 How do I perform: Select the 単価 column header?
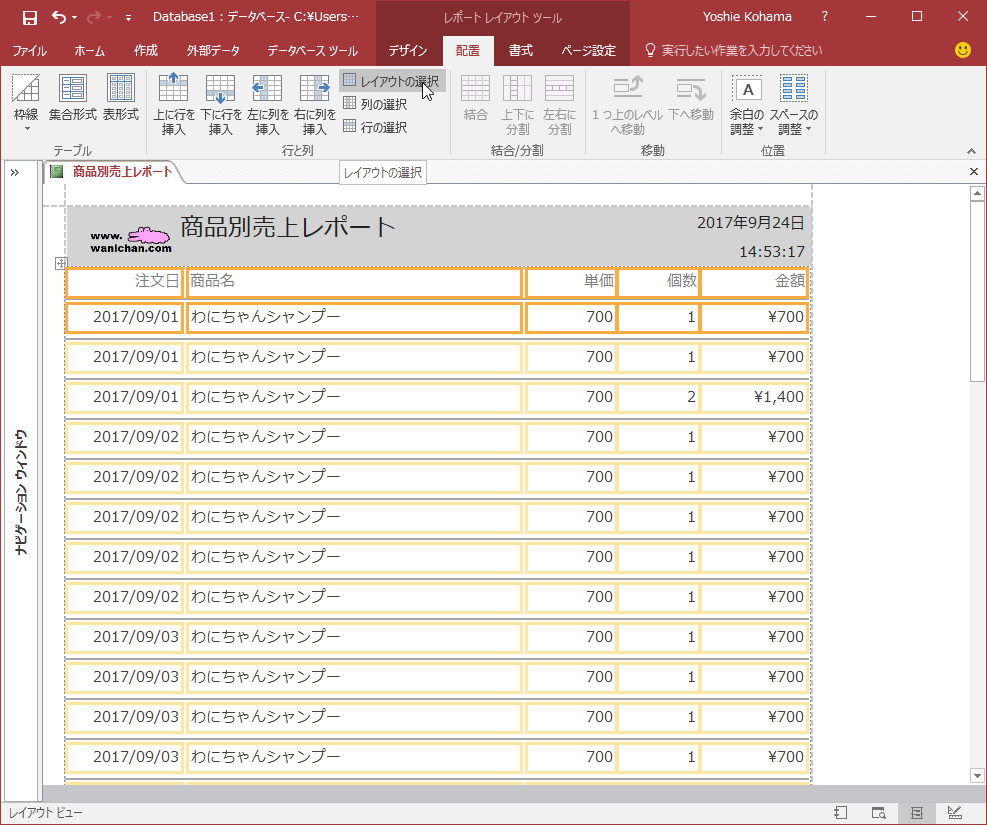(570, 282)
